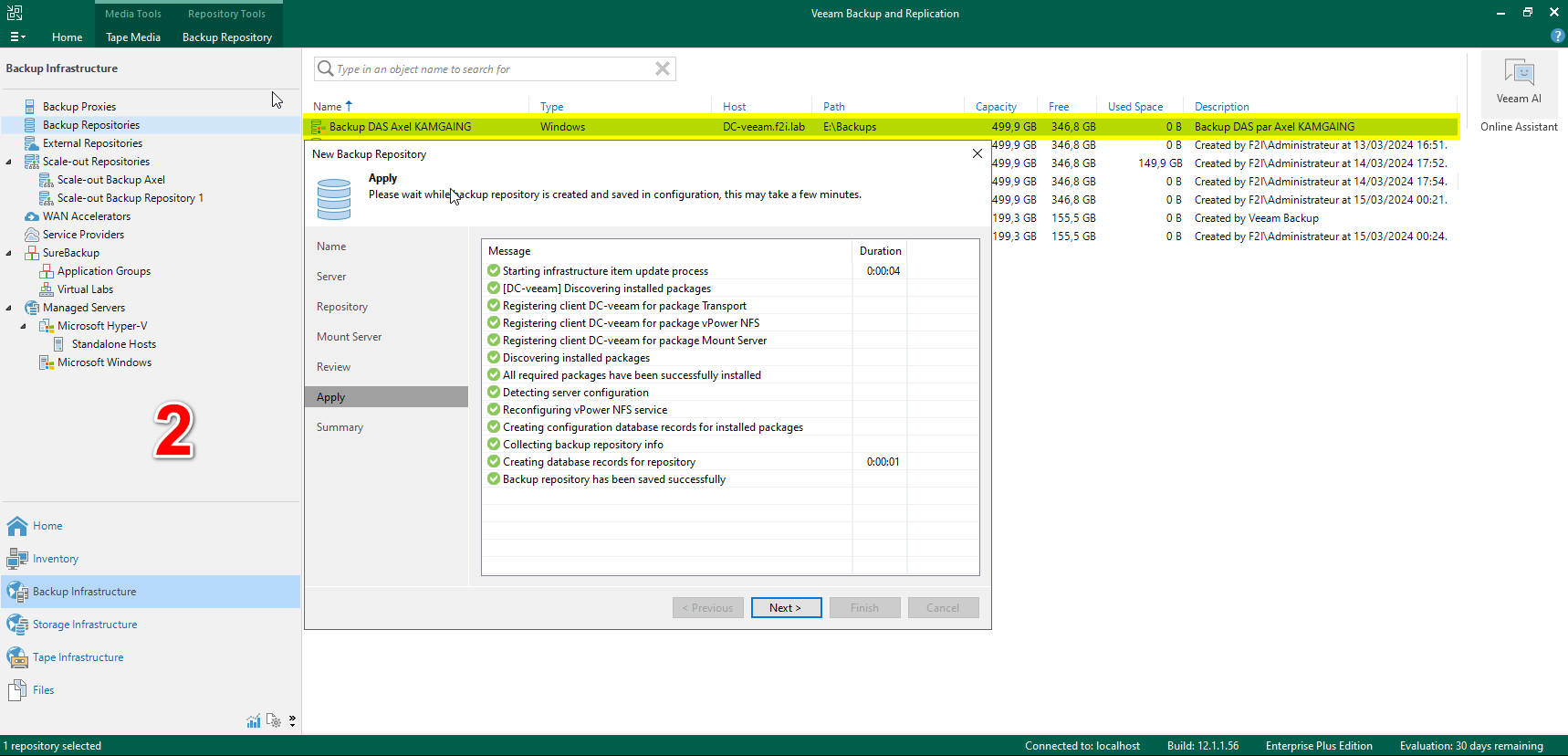Collapse the SureBackup tree node
The width and height of the screenshot is (1568, 756).
9,253
